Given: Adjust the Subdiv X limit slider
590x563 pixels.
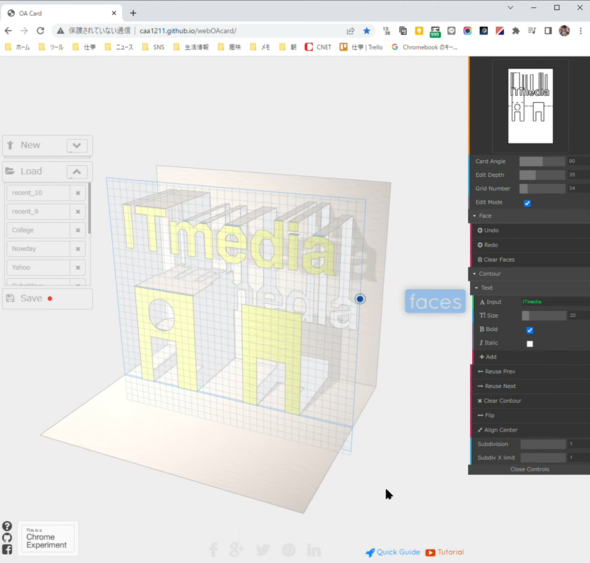Looking at the screenshot, I should pyautogui.click(x=543, y=458).
